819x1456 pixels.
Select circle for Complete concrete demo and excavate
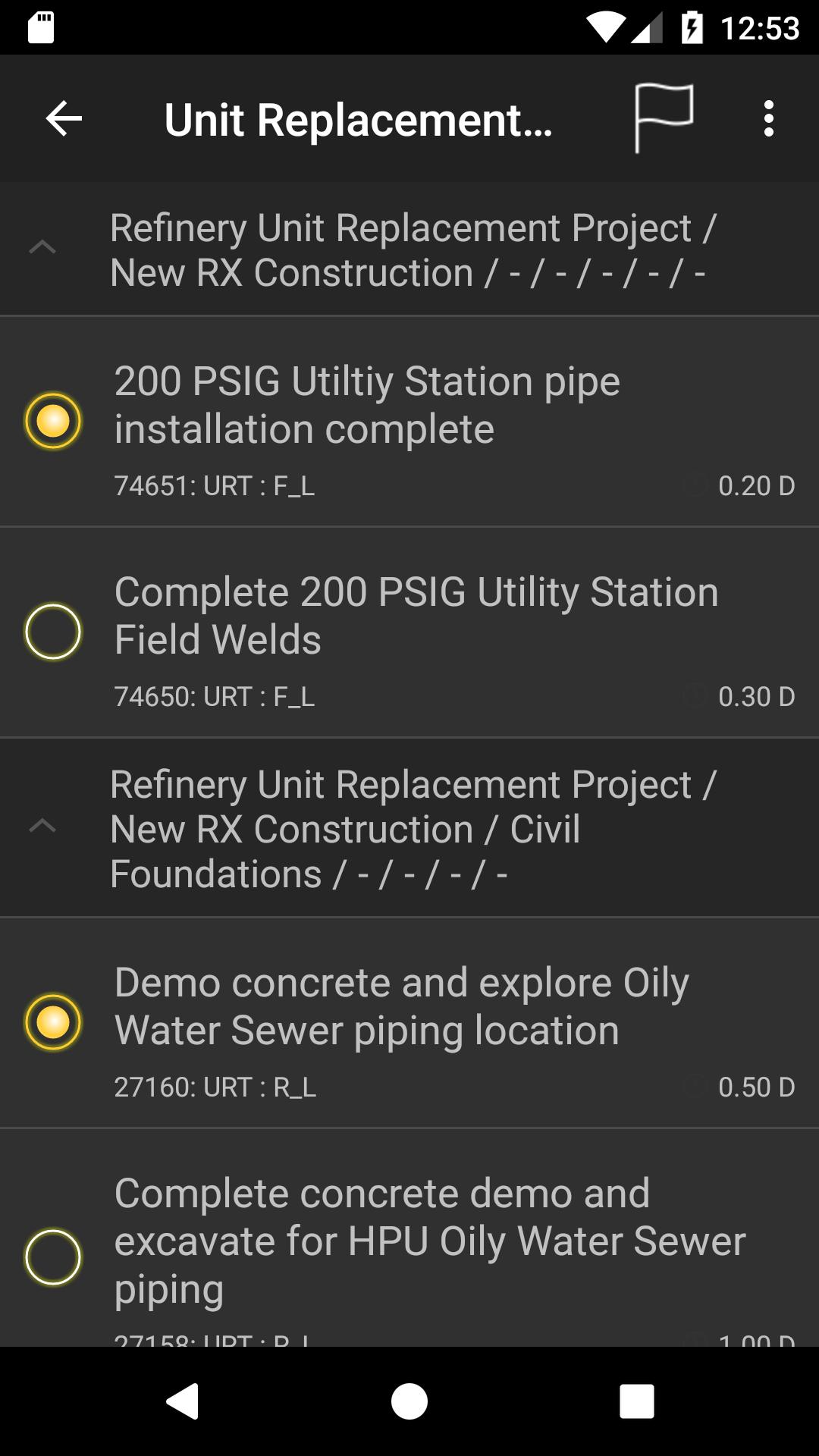pos(53,1257)
